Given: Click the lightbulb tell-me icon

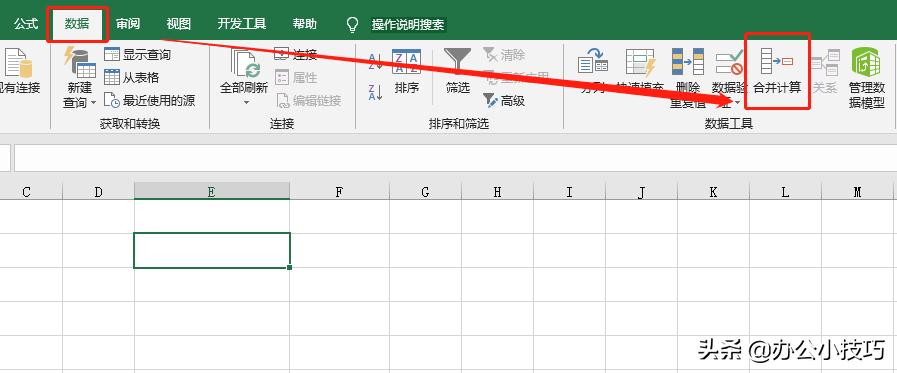Looking at the screenshot, I should (x=353, y=25).
